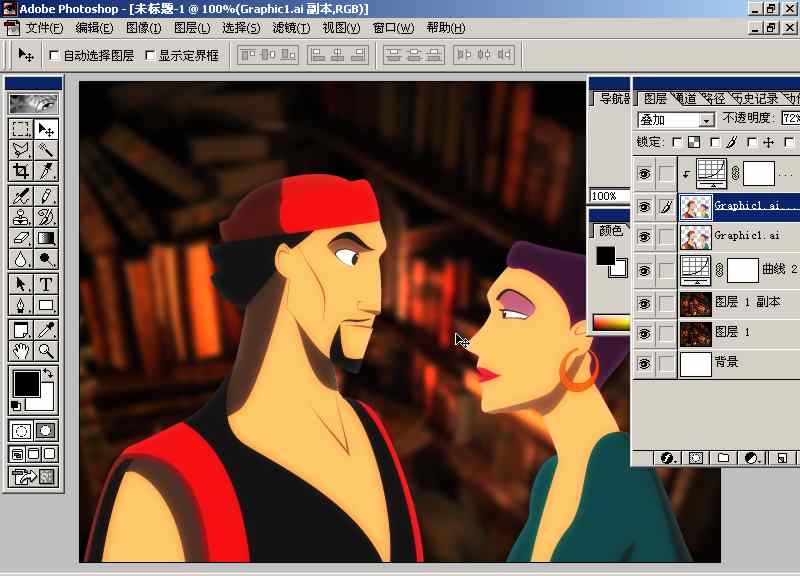
Task: Reset to default black and white colors
Action: point(16,406)
